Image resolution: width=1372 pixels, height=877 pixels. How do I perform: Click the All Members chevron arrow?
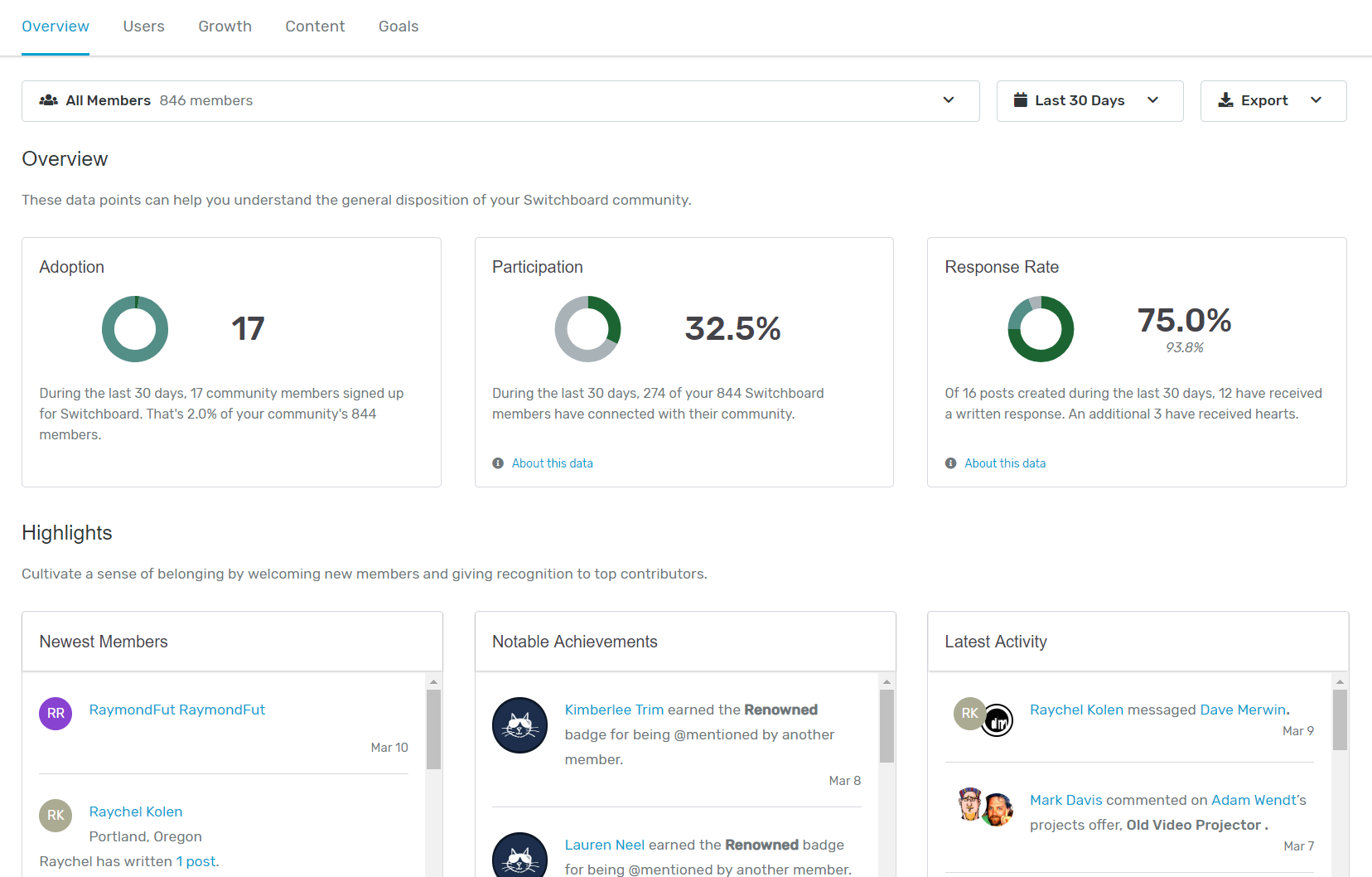(949, 100)
